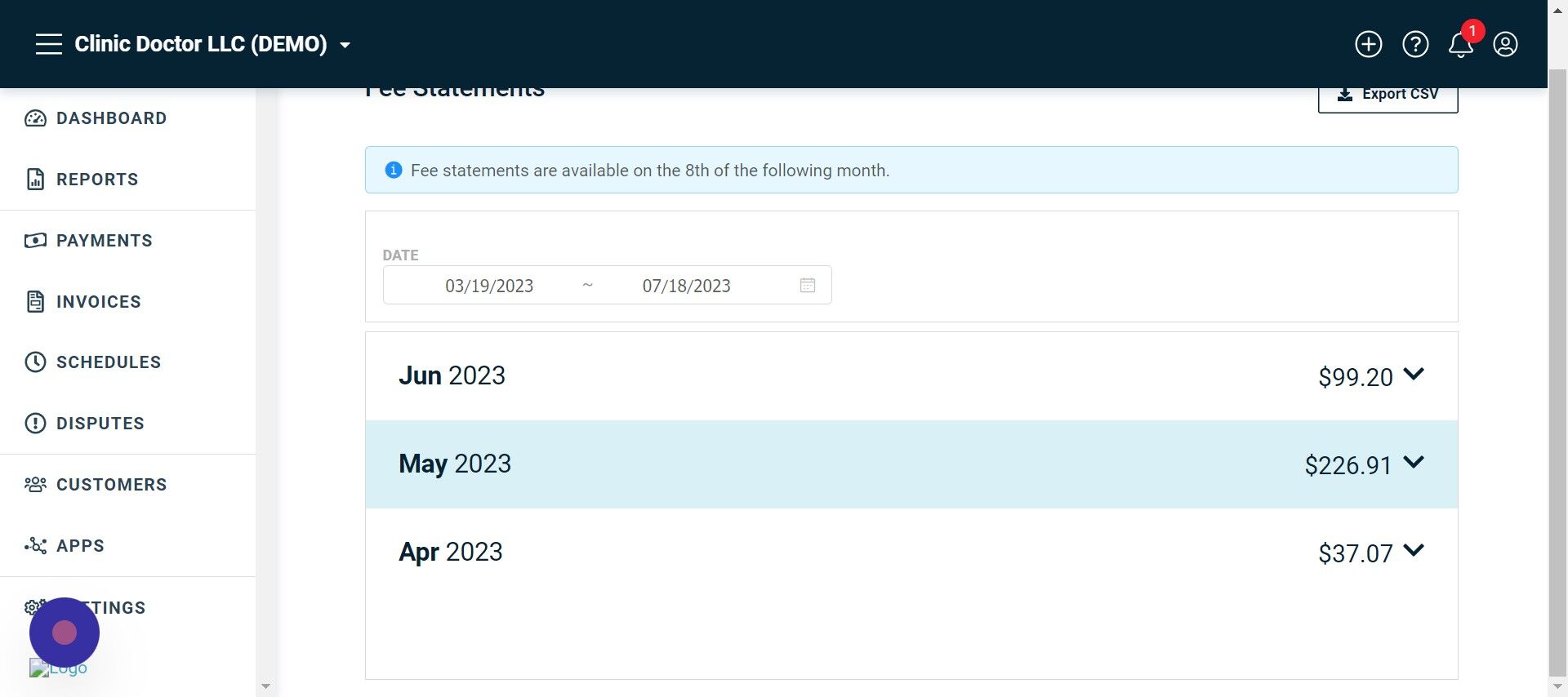Click the Payments cash icon
This screenshot has width=1568, height=697.
[35, 241]
